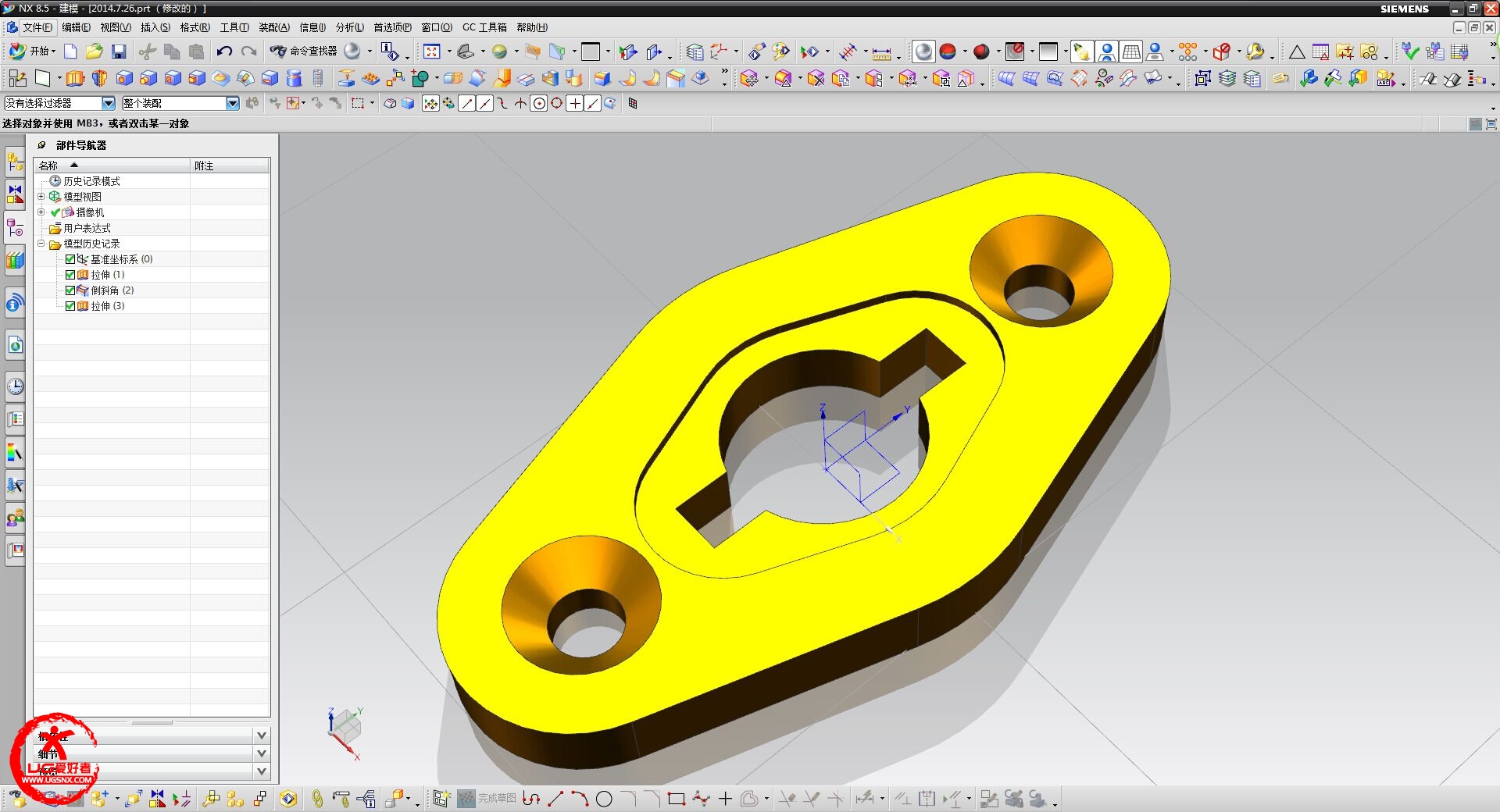Click the Line sketch tool in bottom toolbar

point(555,799)
